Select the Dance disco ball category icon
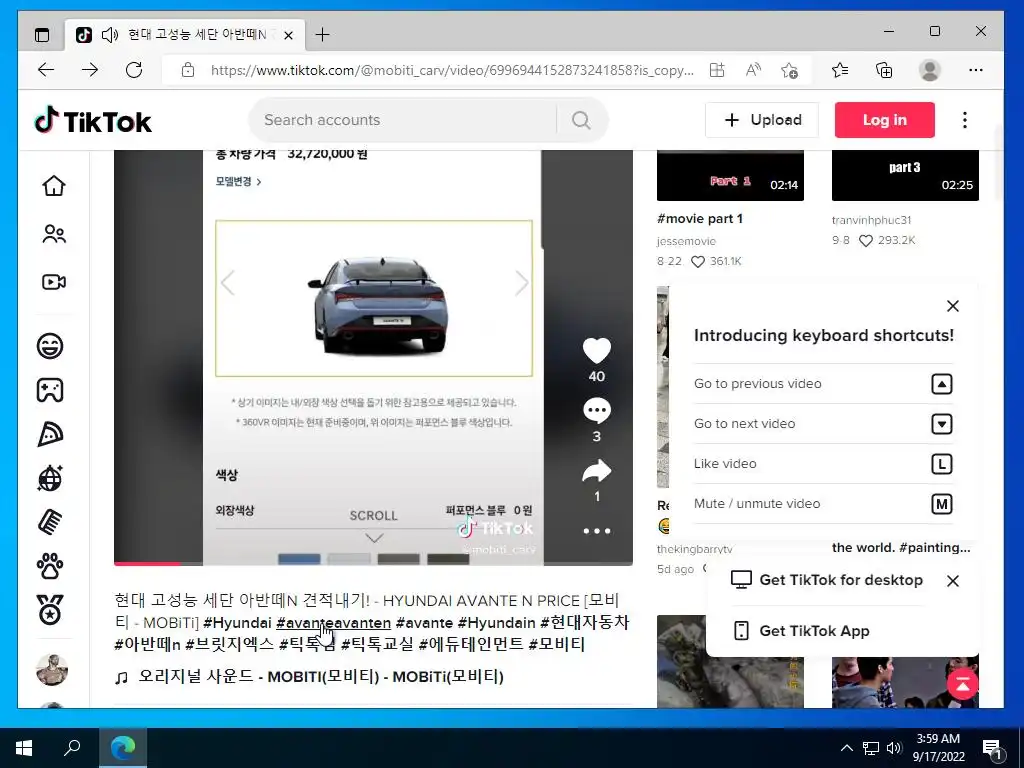The height and width of the screenshot is (768, 1024). [x=50, y=478]
